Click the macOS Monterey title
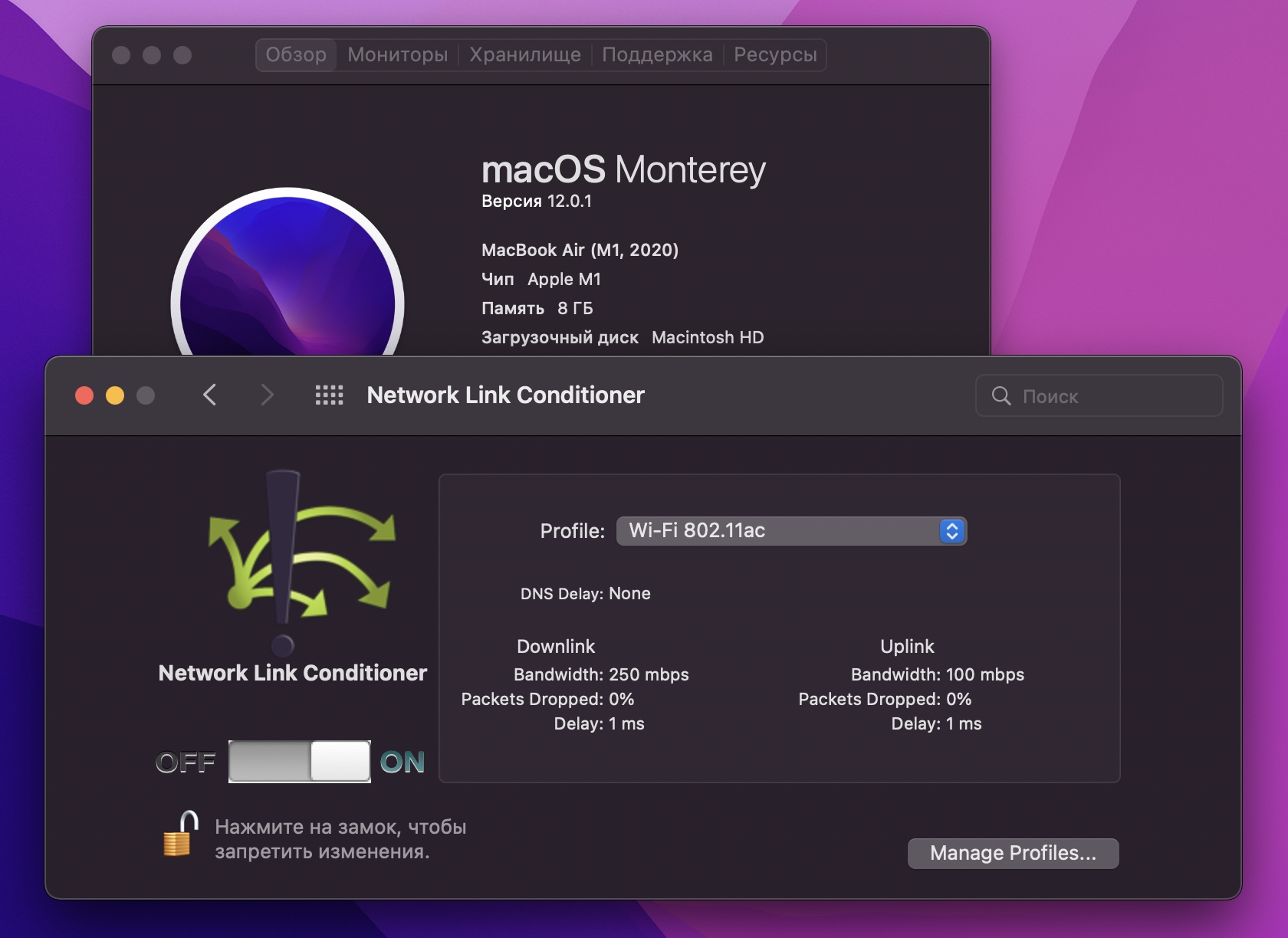1288x938 pixels. (623, 169)
